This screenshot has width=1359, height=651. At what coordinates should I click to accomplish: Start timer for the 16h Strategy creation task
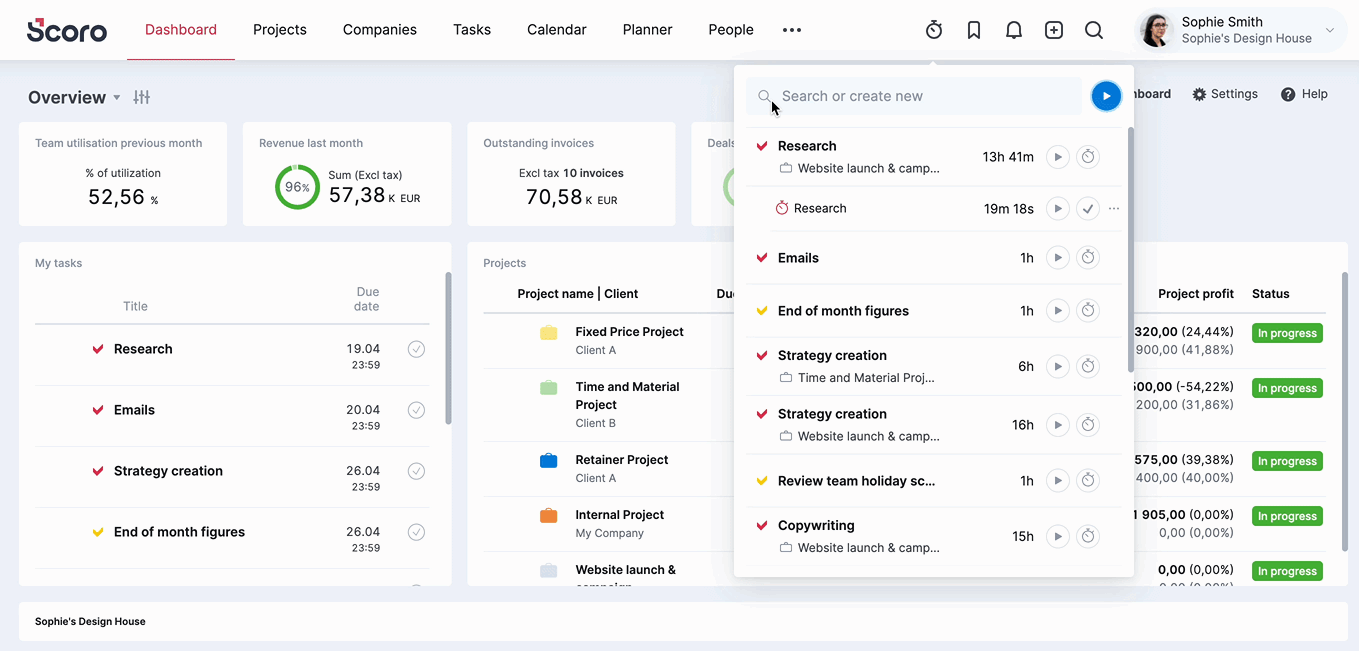point(1058,425)
